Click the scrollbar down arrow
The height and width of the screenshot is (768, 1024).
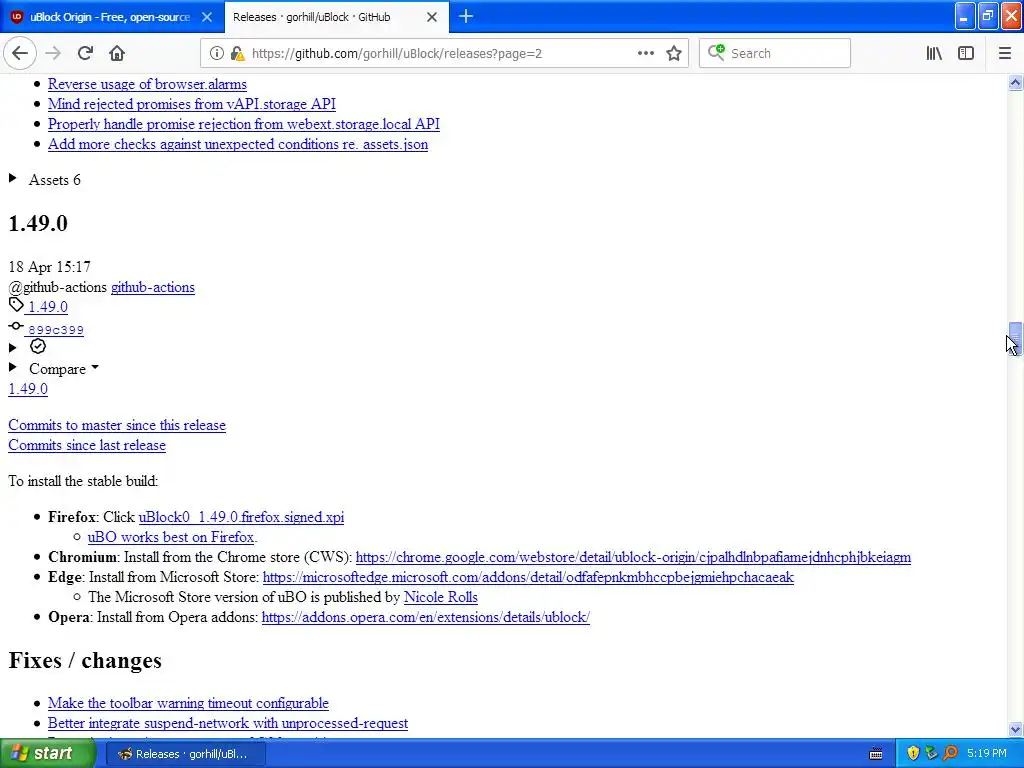pos(1015,729)
